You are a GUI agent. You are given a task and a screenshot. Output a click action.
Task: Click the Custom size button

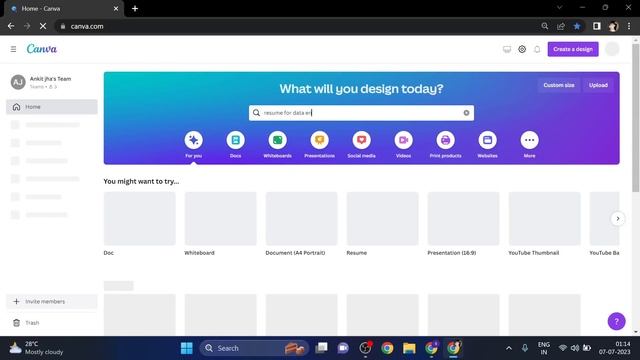point(559,85)
